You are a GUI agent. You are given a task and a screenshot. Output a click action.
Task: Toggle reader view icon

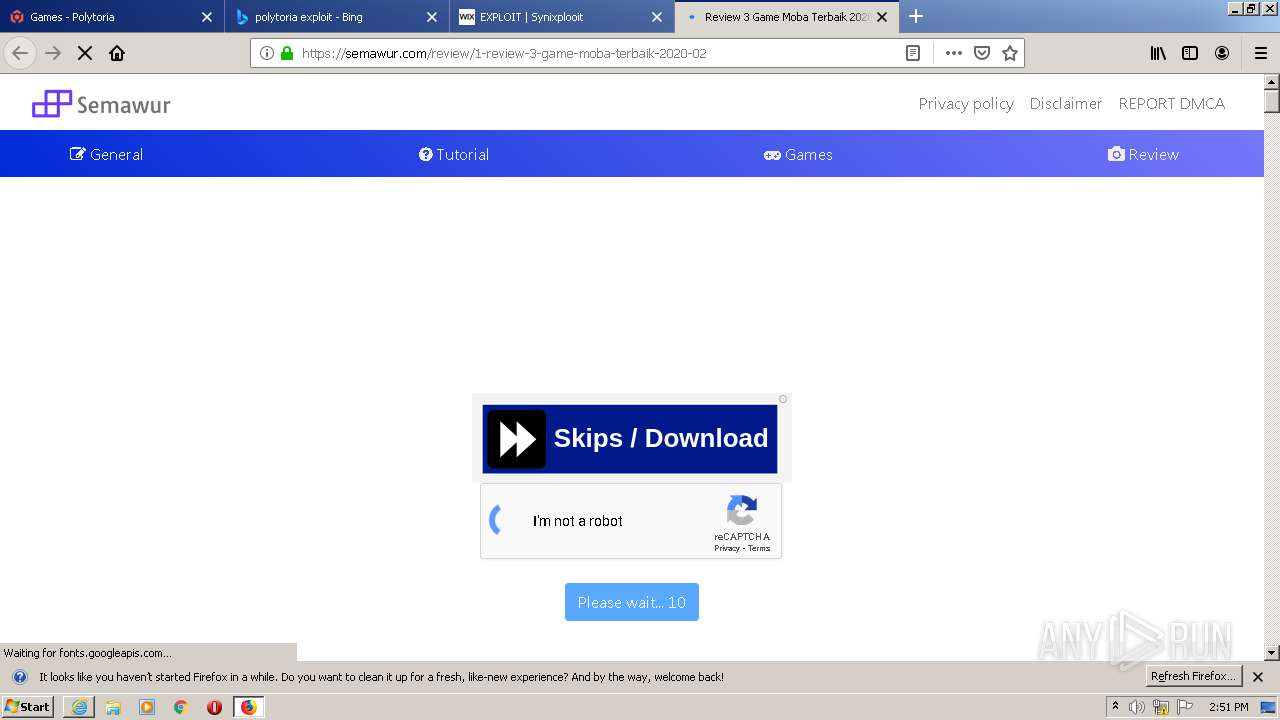(913, 53)
